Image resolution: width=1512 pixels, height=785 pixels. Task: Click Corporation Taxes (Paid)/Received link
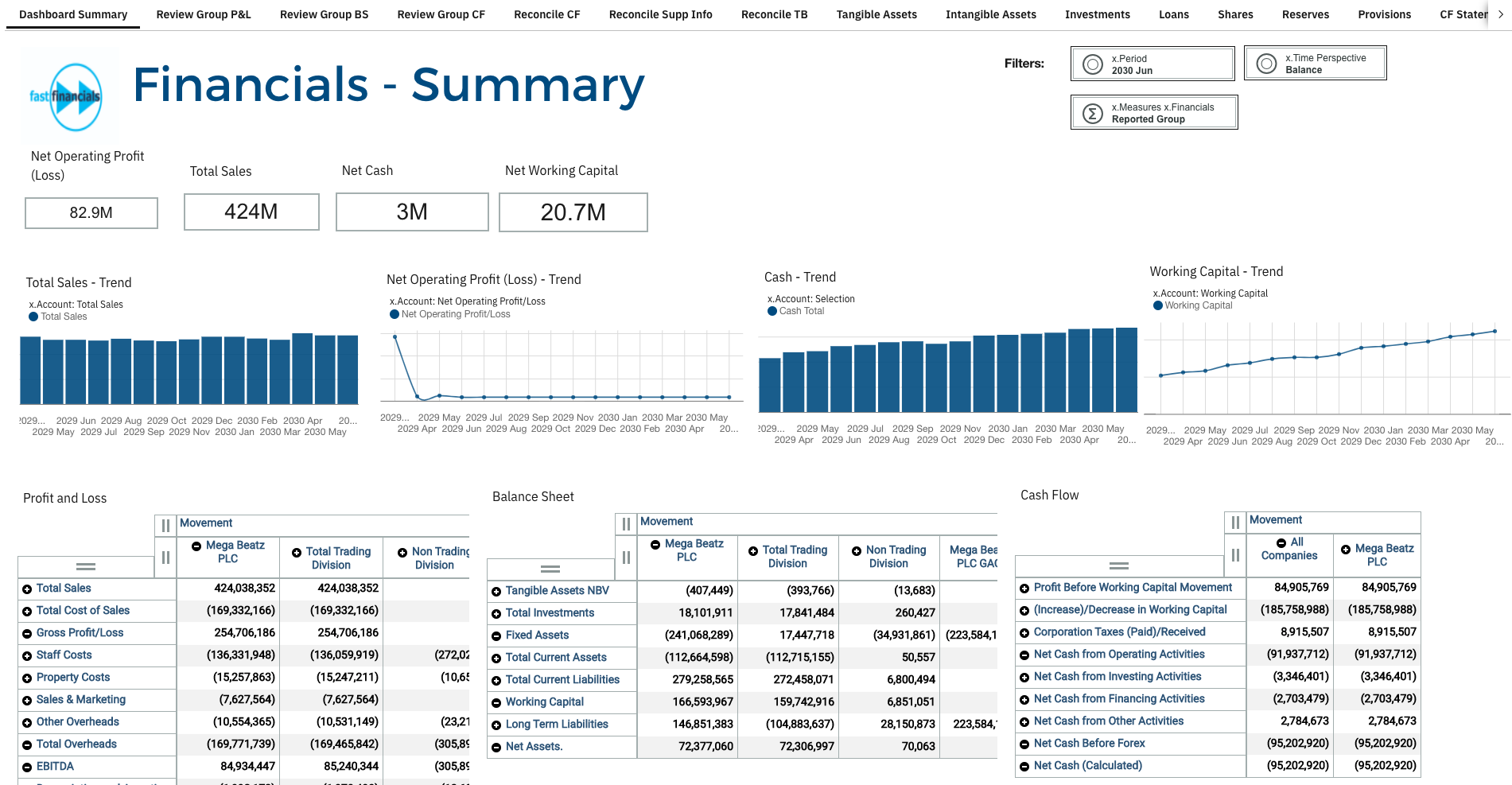pos(1120,632)
